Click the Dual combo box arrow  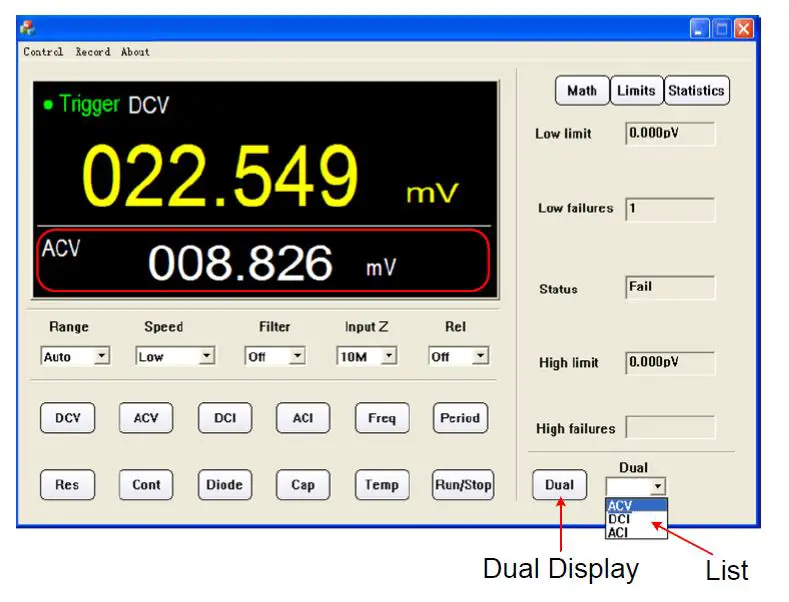(658, 486)
